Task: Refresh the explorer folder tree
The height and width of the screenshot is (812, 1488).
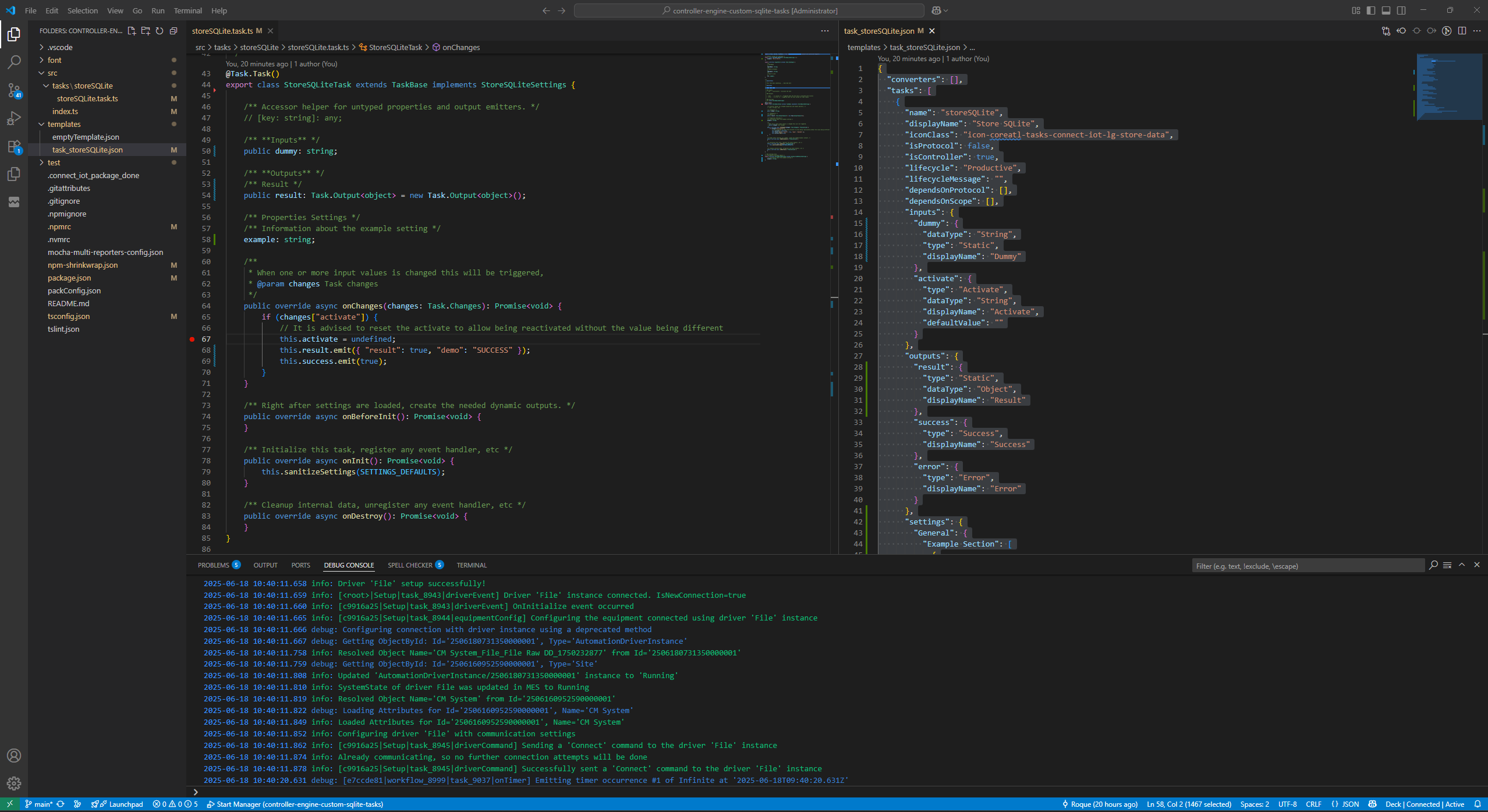Action: click(160, 31)
